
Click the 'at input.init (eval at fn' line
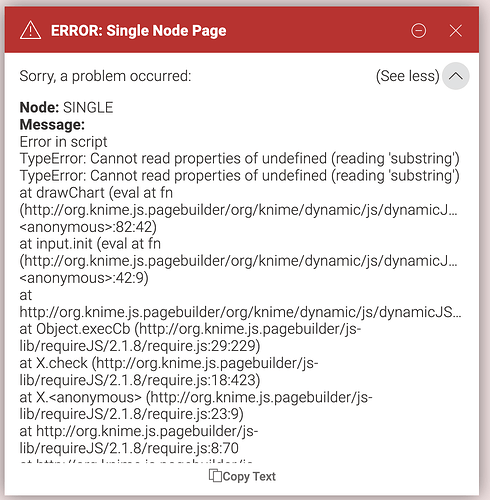click(x=90, y=244)
